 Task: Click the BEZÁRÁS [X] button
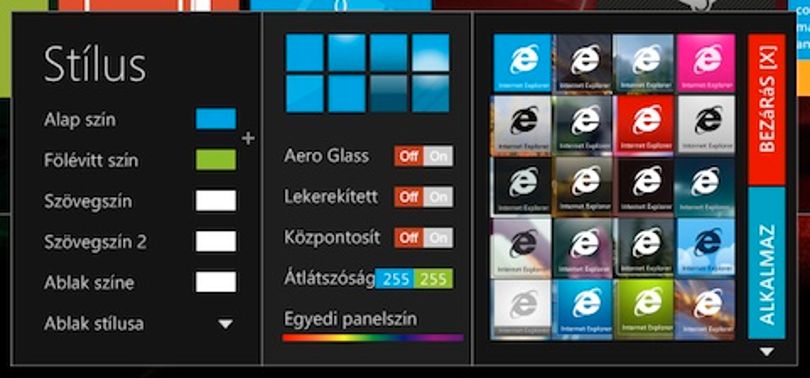[767, 109]
